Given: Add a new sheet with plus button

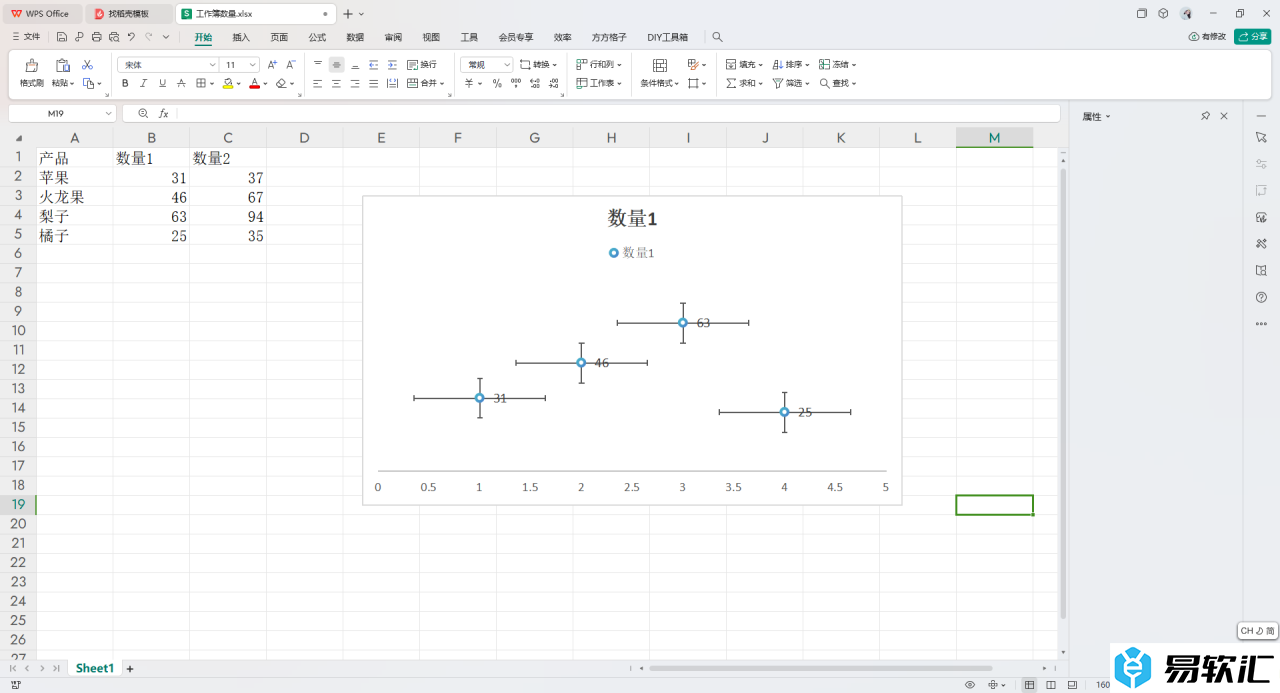Looking at the screenshot, I should (x=129, y=668).
